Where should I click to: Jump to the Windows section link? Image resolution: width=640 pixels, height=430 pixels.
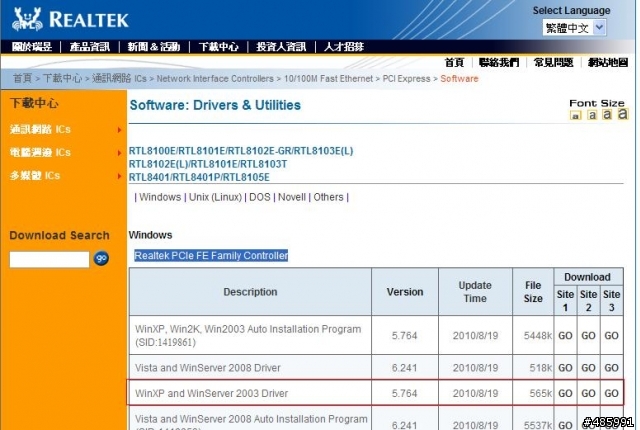coord(160,197)
